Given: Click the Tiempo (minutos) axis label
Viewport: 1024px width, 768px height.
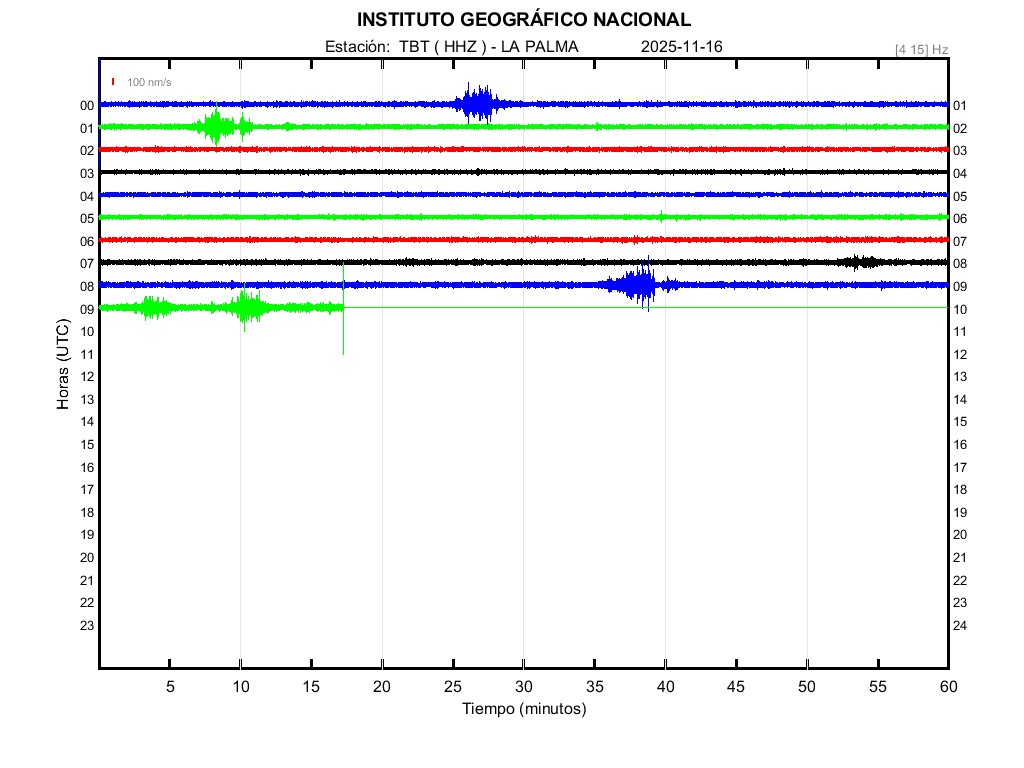Looking at the screenshot, I should click(x=523, y=709).
